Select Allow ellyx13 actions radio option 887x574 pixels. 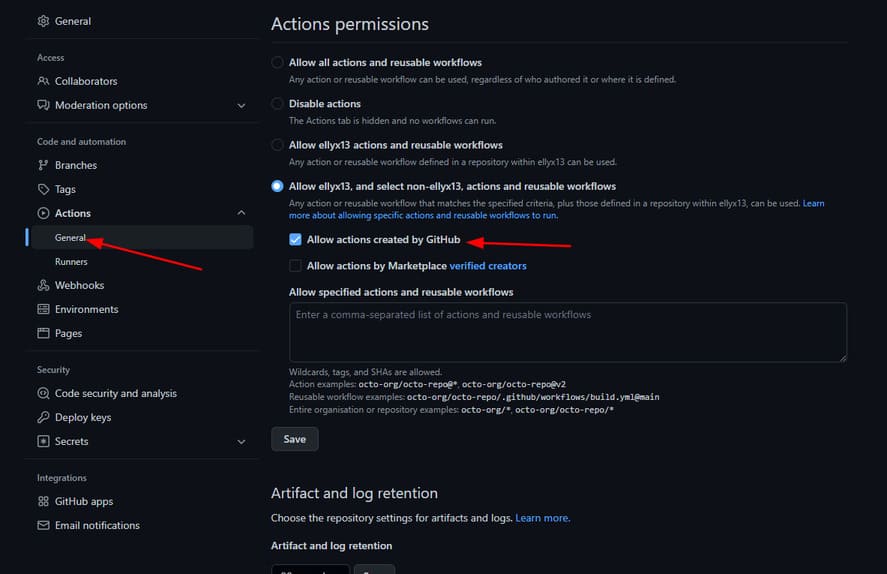pyautogui.click(x=277, y=145)
